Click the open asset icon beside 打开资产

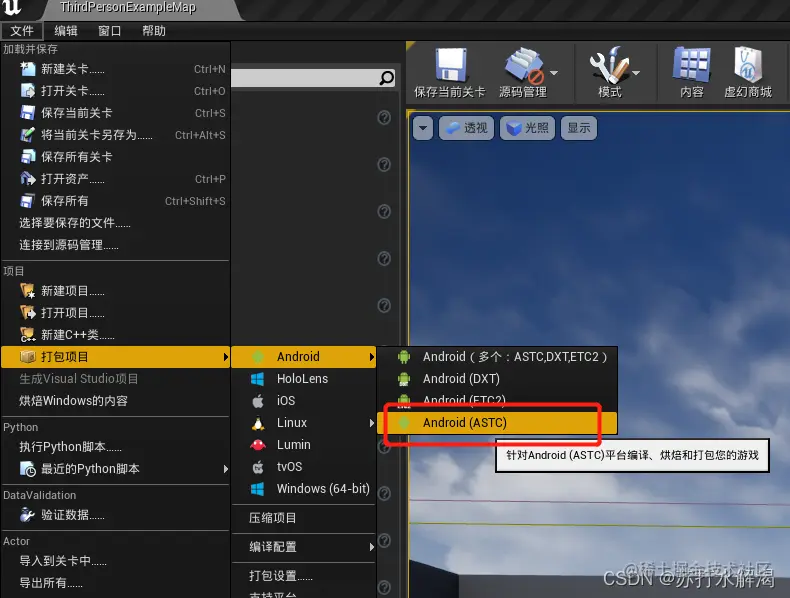(x=28, y=178)
